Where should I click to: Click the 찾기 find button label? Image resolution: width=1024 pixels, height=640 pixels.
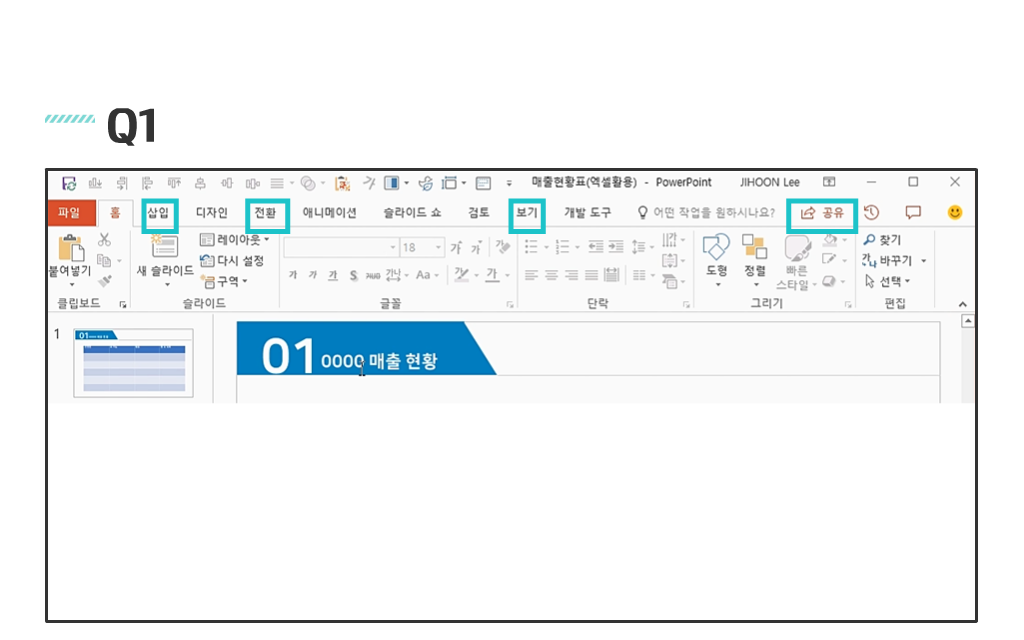click(x=890, y=240)
